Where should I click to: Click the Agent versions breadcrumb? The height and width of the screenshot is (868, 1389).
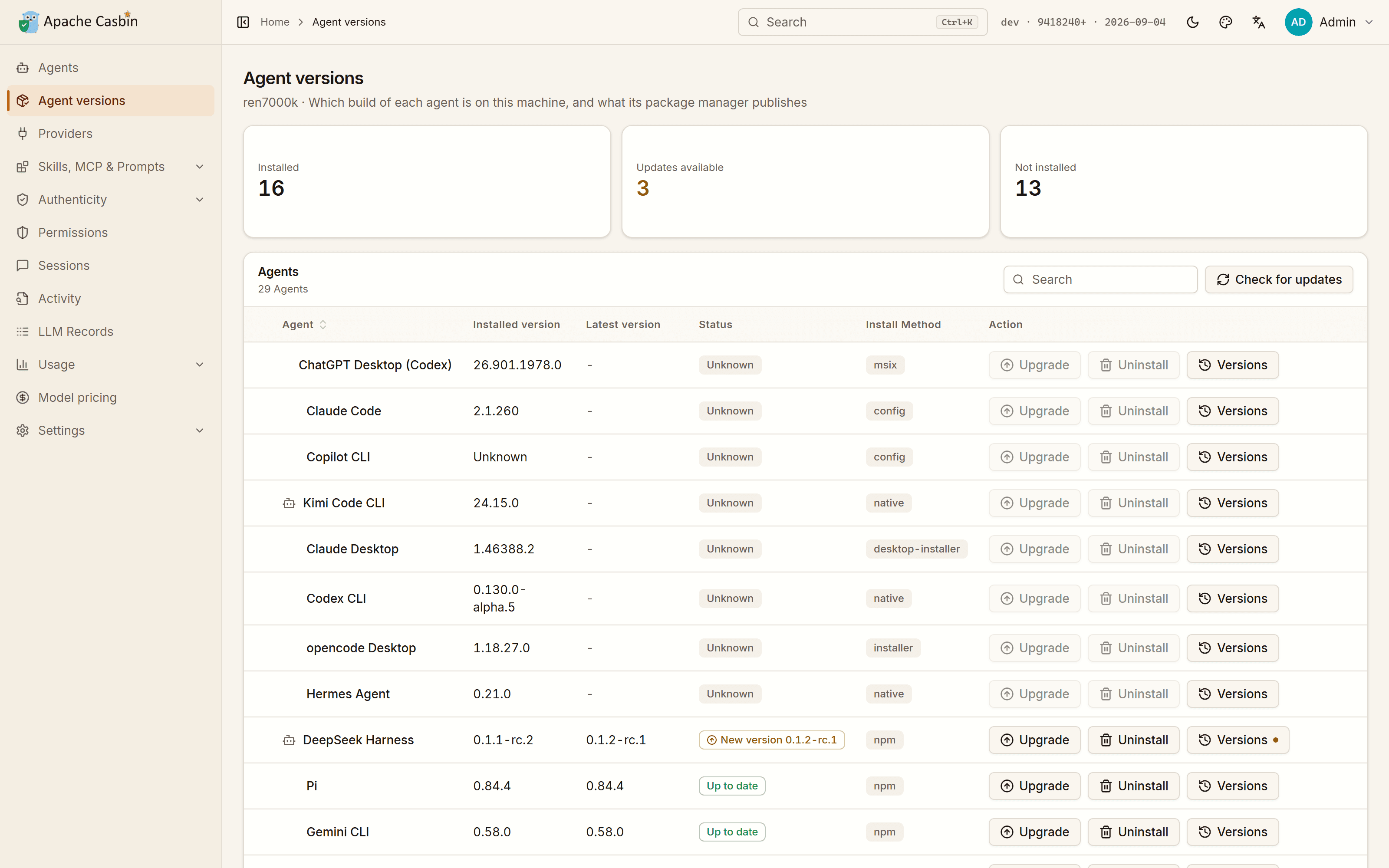pyautogui.click(x=349, y=22)
